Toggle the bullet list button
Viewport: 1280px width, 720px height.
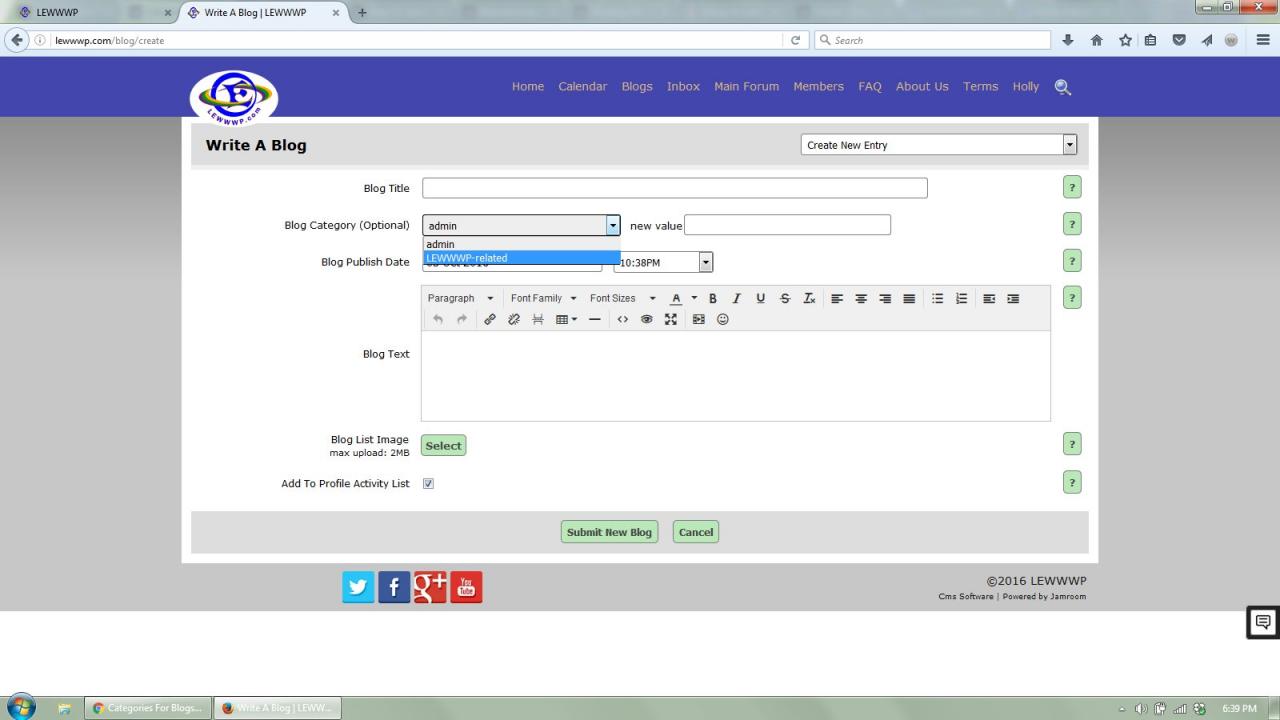point(937,298)
